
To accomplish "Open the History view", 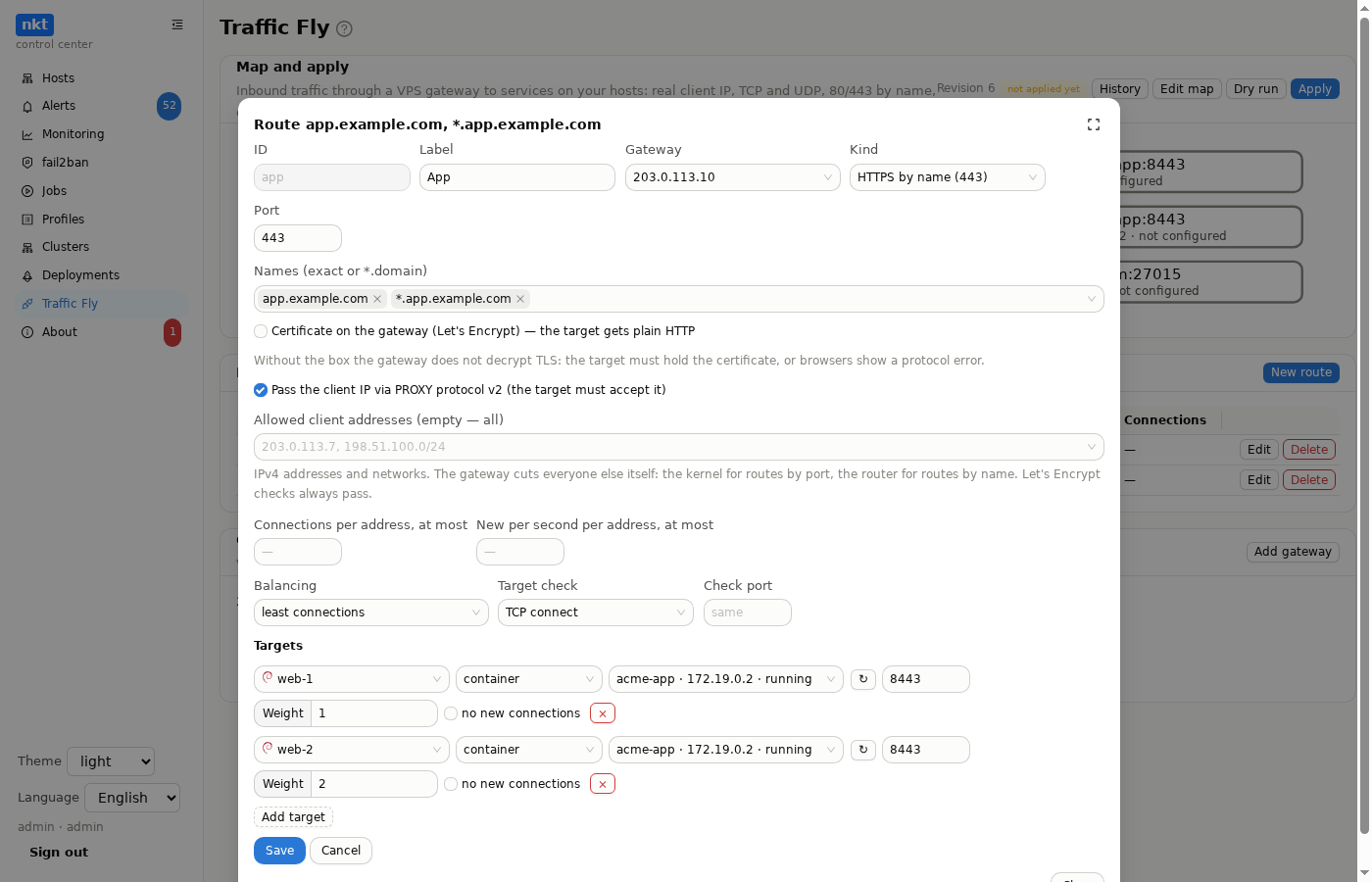I will click(1120, 89).
